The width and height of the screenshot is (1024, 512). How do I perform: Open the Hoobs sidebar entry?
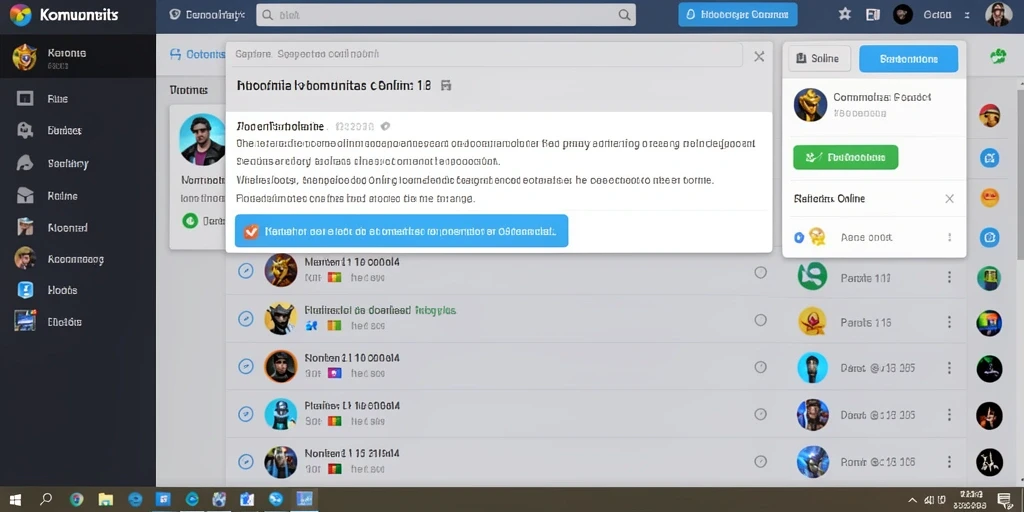(62, 290)
